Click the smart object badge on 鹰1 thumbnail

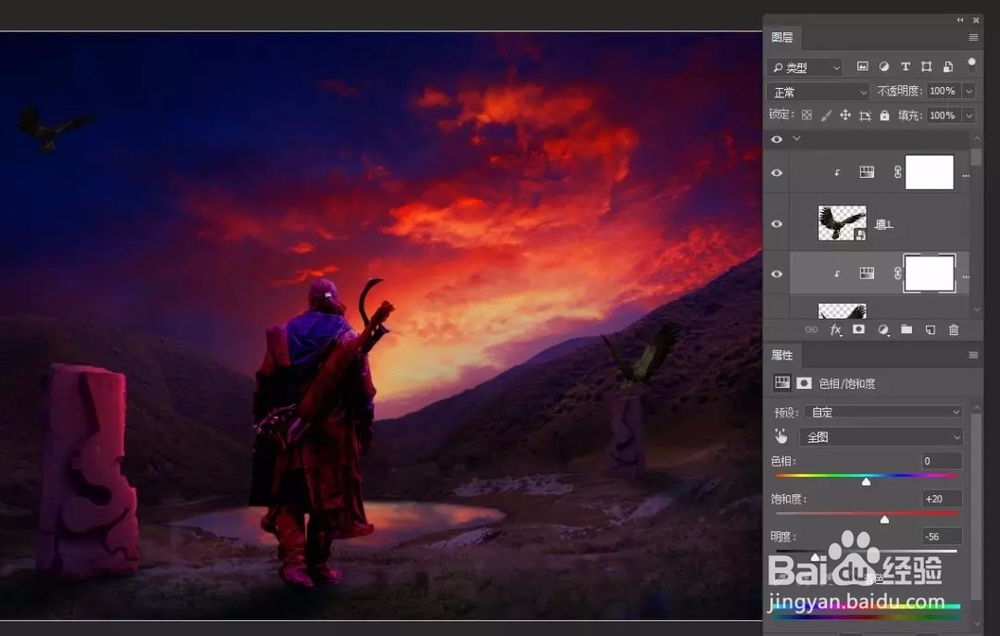tap(860, 235)
